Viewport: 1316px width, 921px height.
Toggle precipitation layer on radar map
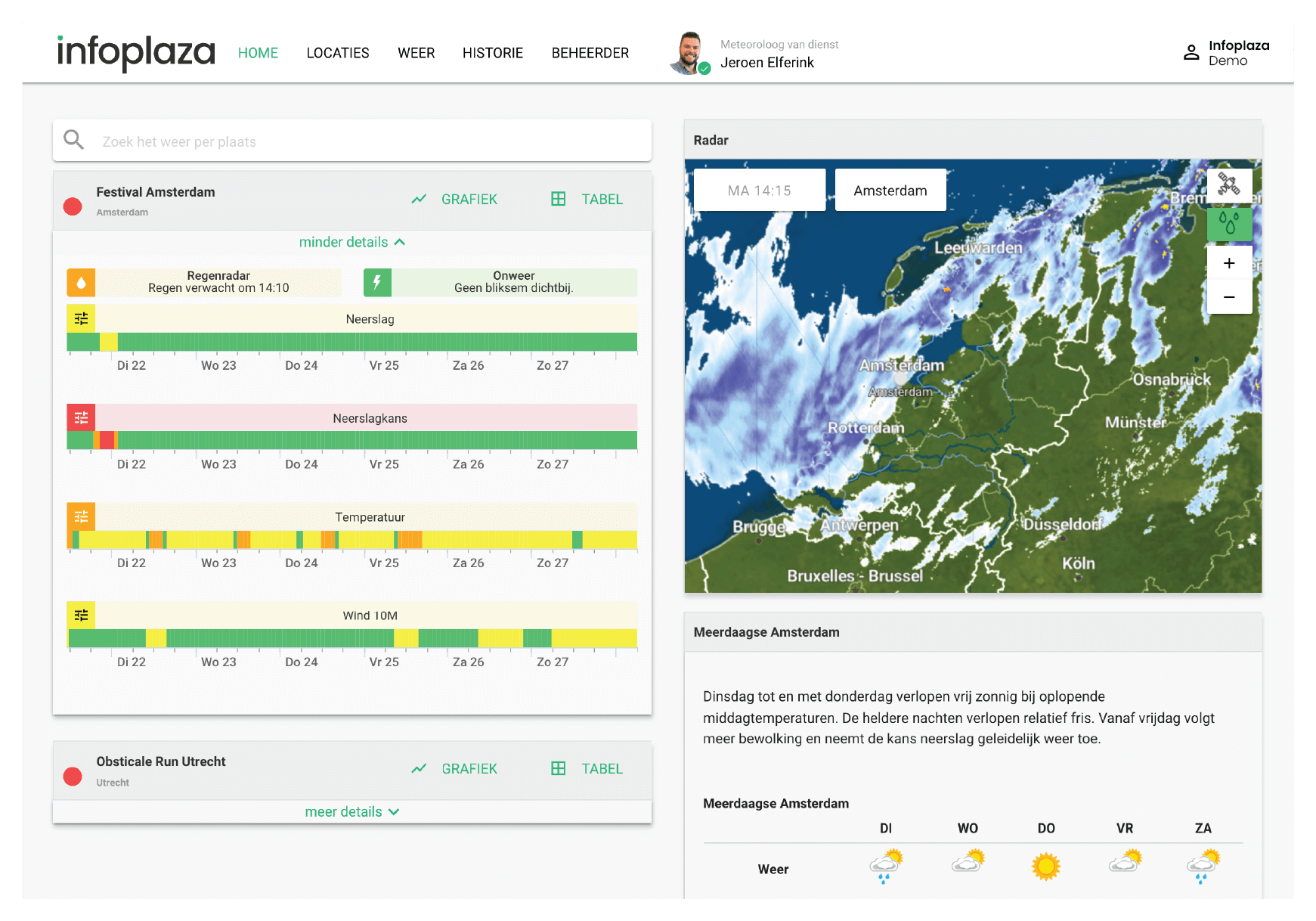pyautogui.click(x=1229, y=224)
